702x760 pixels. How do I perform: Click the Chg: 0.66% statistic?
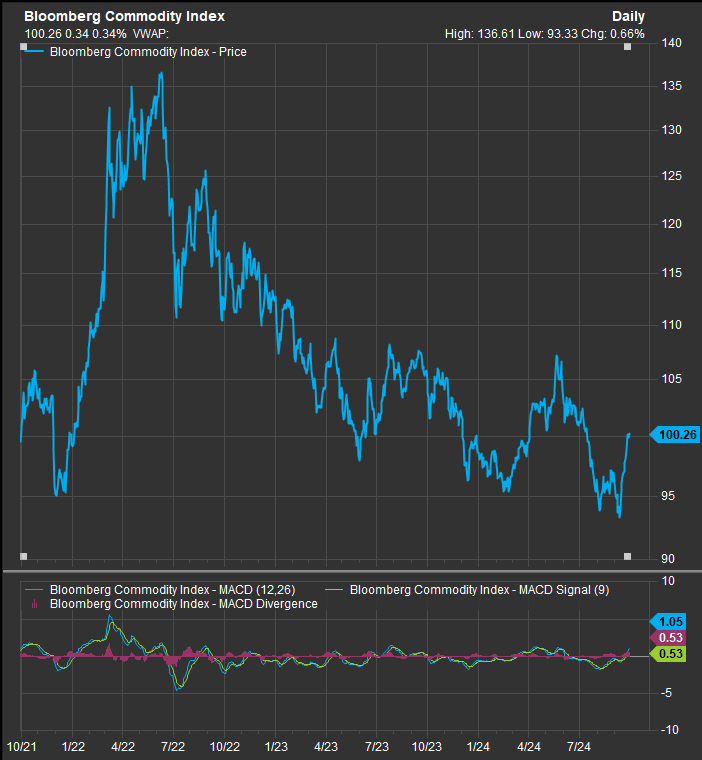tap(613, 34)
